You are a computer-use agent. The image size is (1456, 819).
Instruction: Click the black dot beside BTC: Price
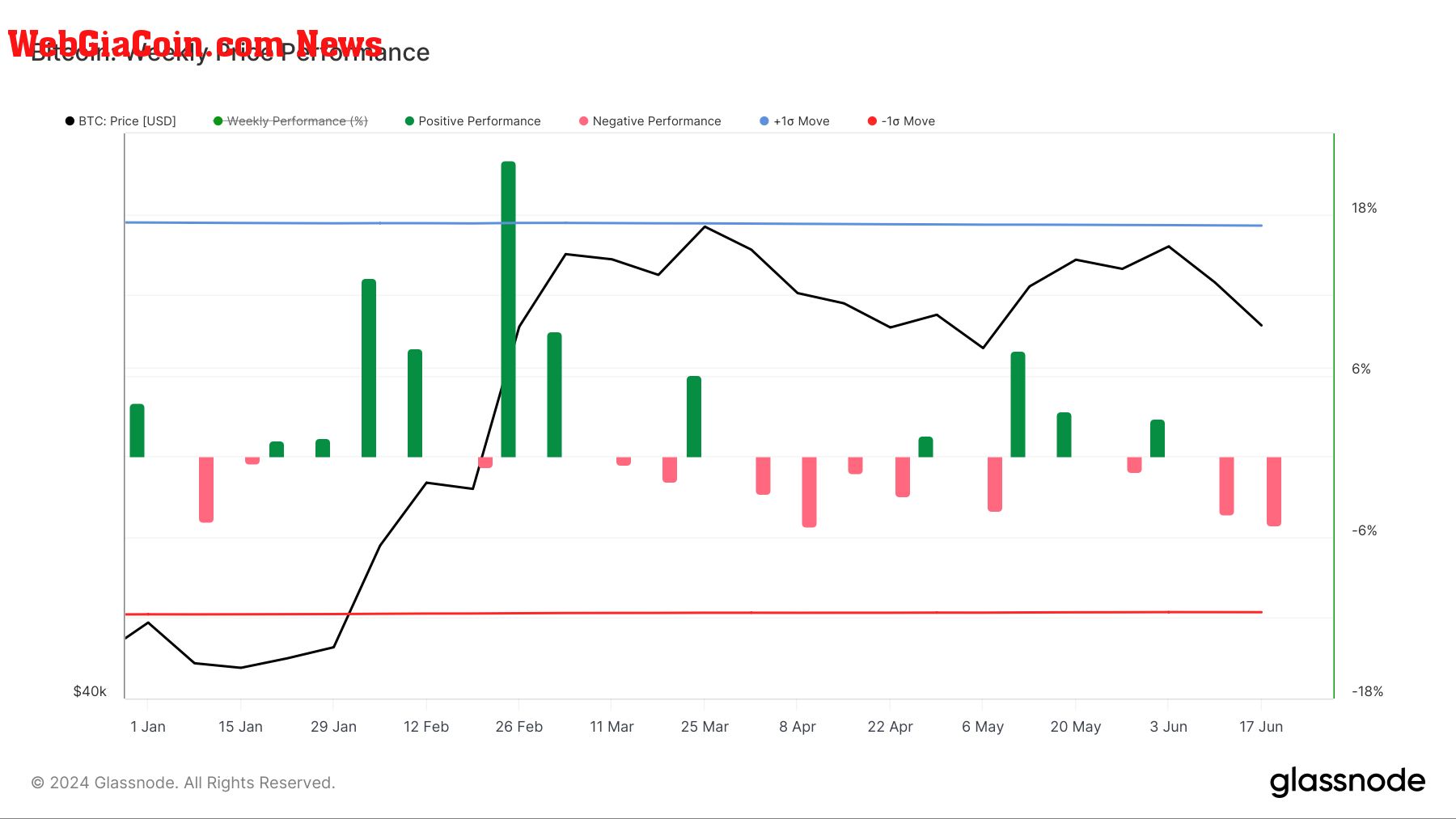click(x=70, y=121)
